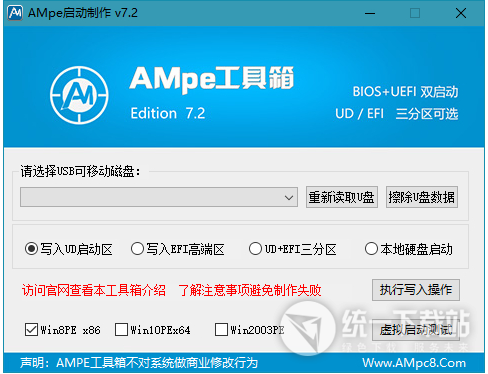Open the red 访问官网查看本工具箱介绍 link

click(94, 290)
